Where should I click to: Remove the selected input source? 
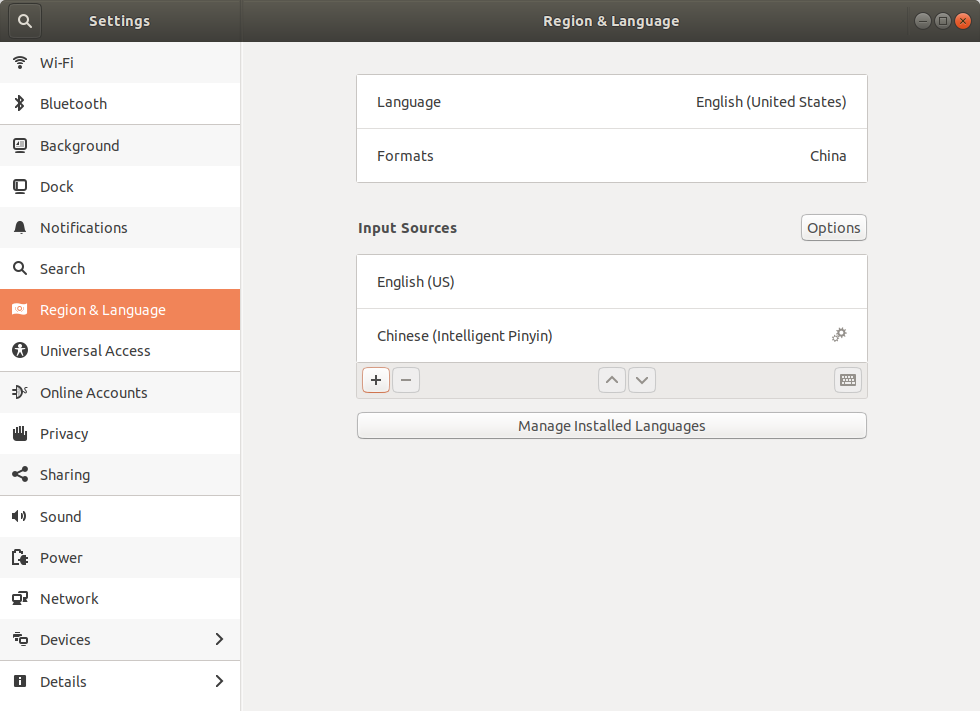405,380
